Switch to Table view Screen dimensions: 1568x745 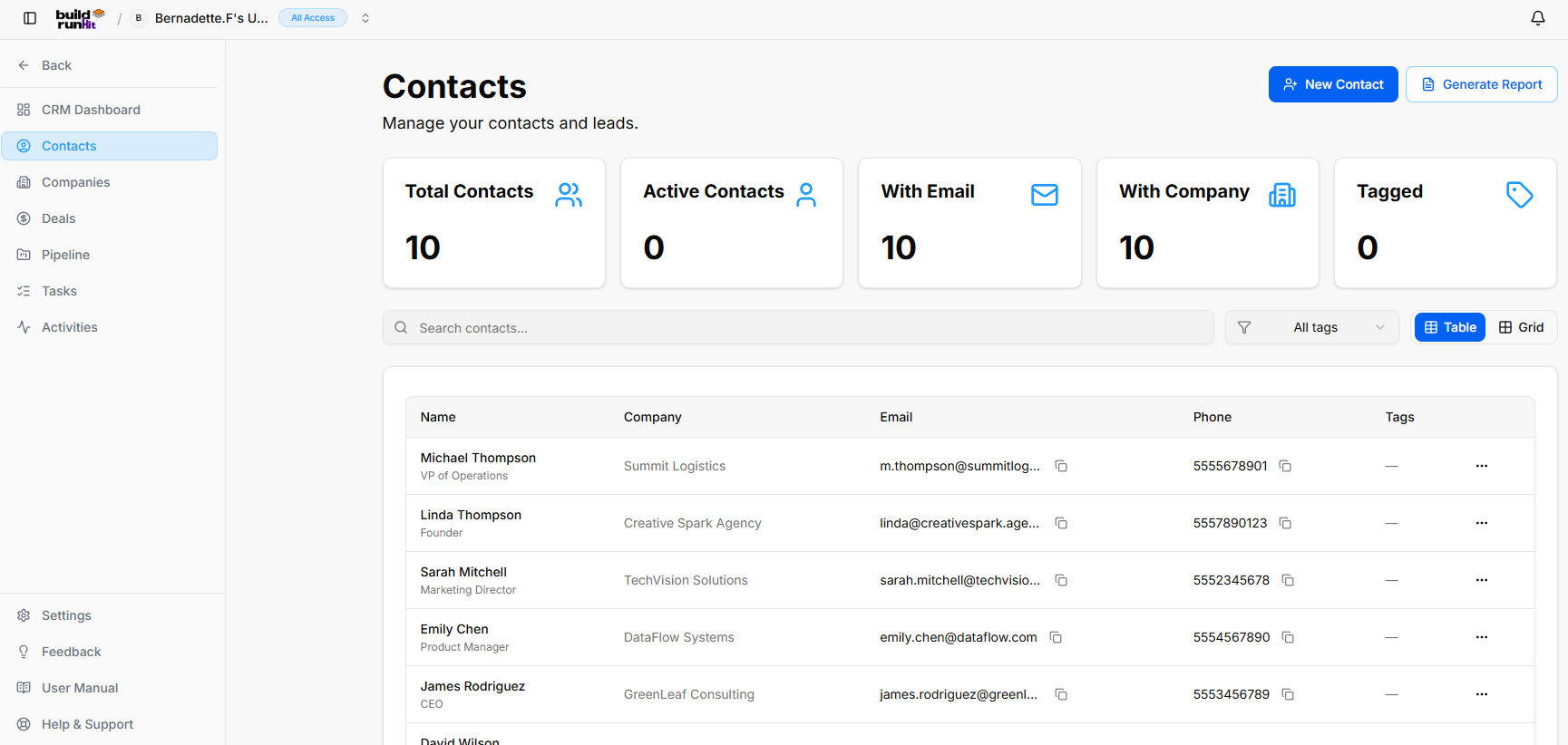tap(1450, 327)
